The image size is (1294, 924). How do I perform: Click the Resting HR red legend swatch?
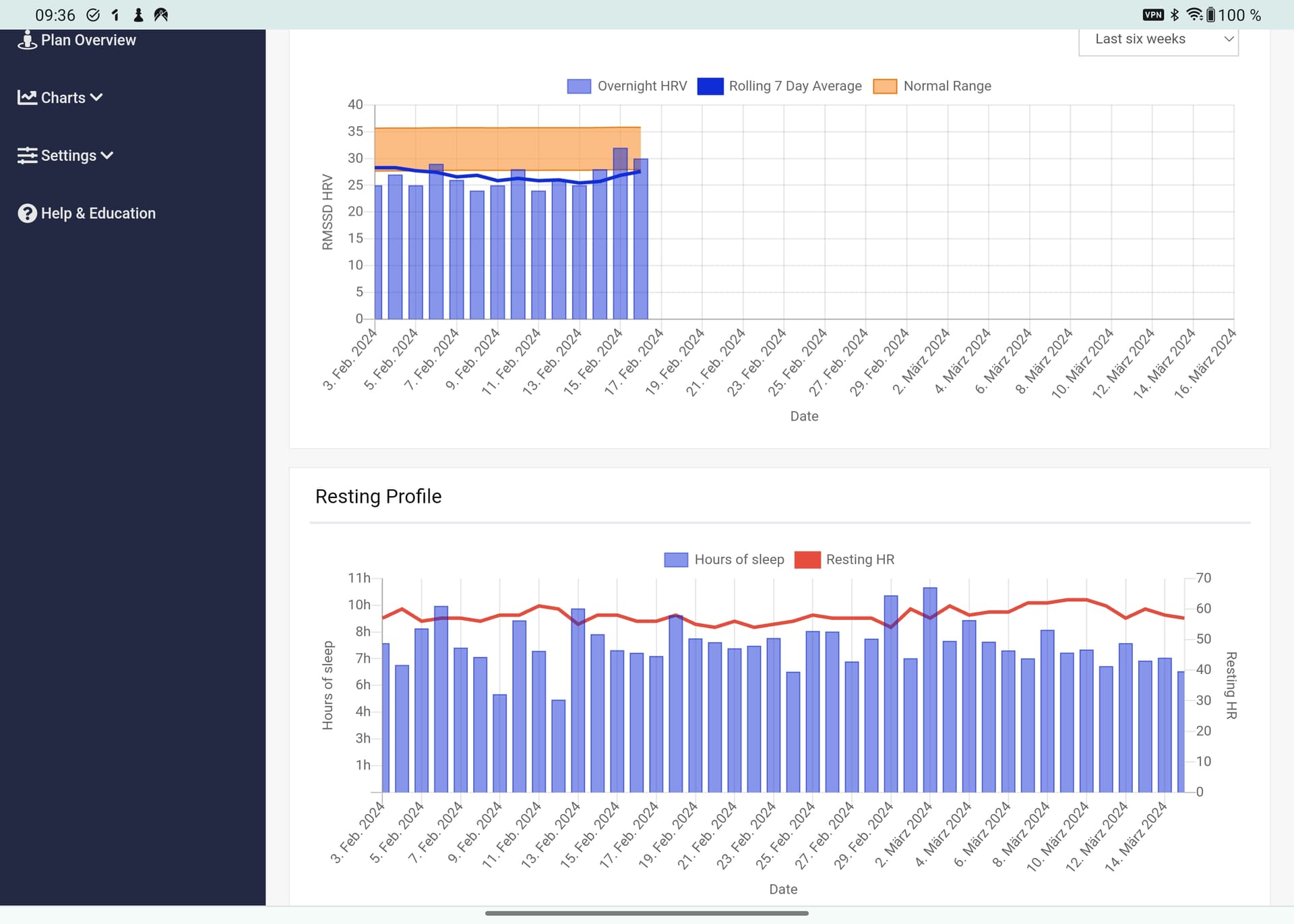pos(807,559)
